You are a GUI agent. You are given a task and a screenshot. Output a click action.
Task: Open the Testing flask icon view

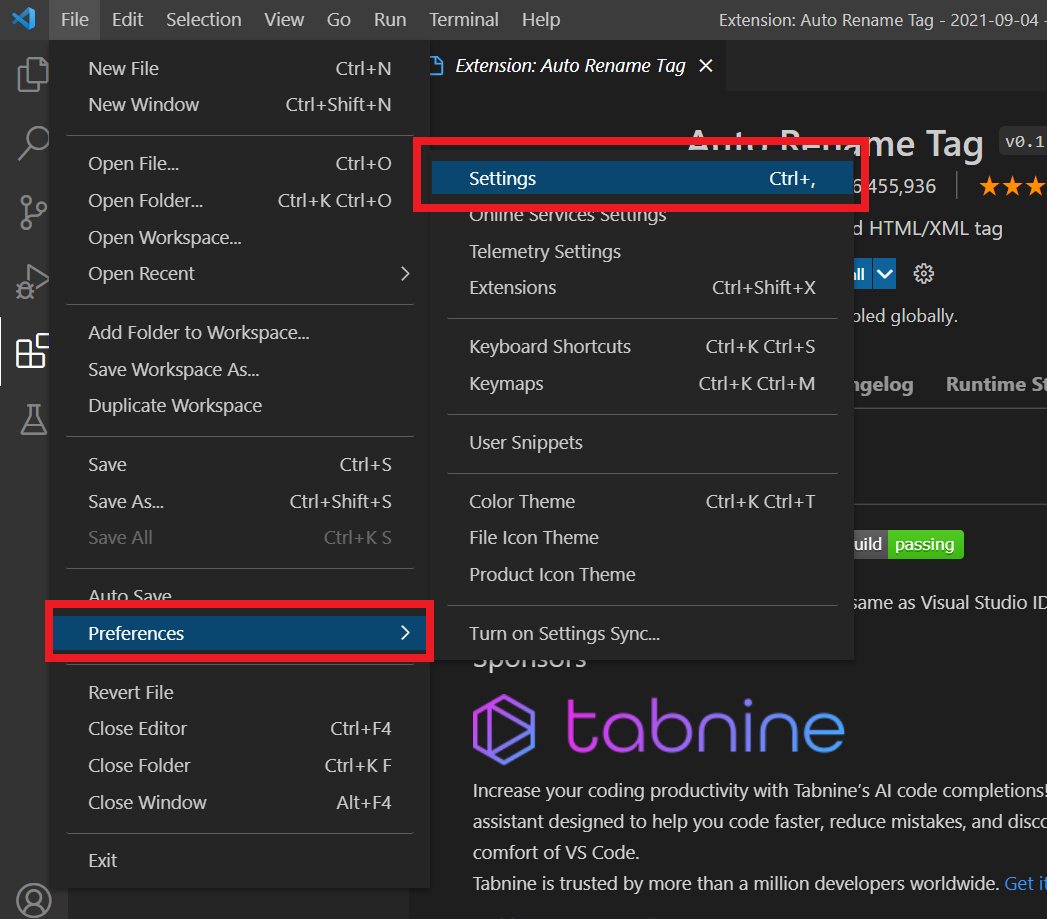(x=33, y=419)
